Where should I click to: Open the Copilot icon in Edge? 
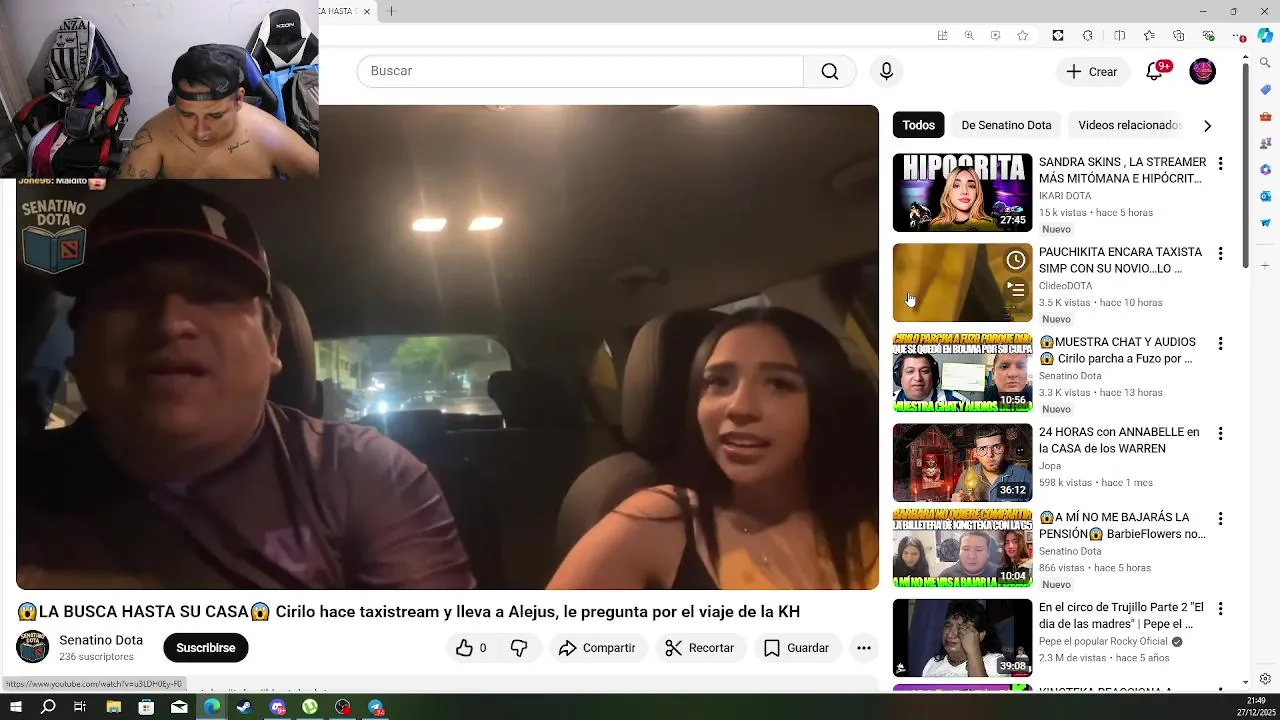coord(1265,36)
